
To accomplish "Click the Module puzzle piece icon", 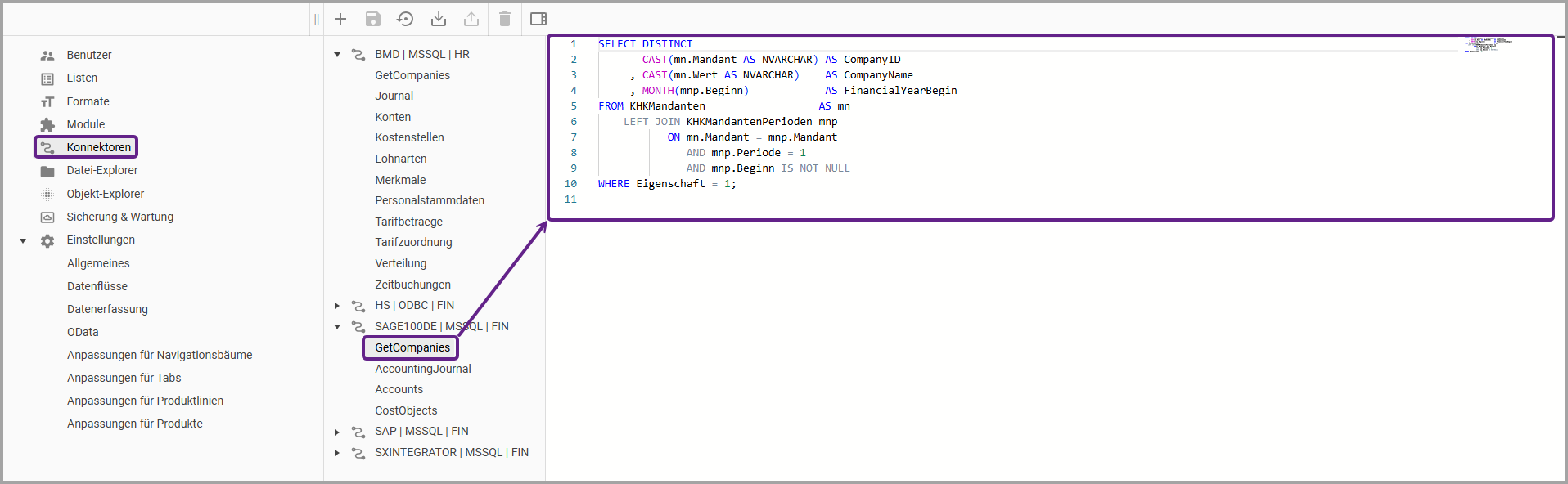I will [47, 124].
